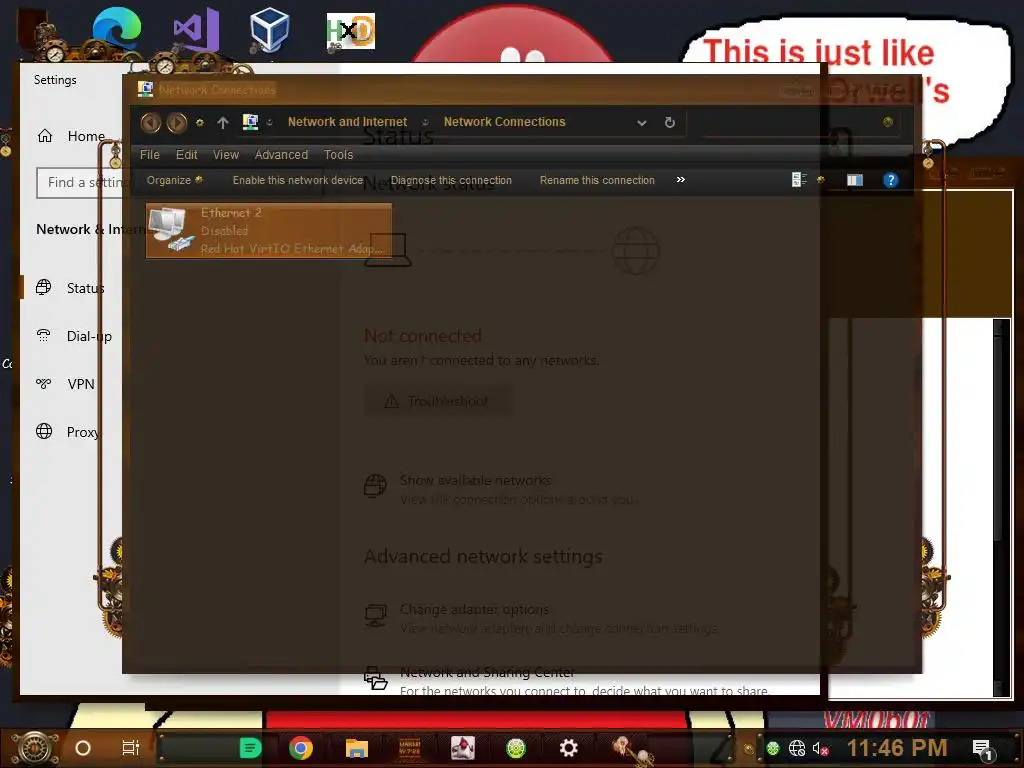Image resolution: width=1024 pixels, height=768 pixels.
Task: Click the search box in Network Connections
Action: point(799,122)
